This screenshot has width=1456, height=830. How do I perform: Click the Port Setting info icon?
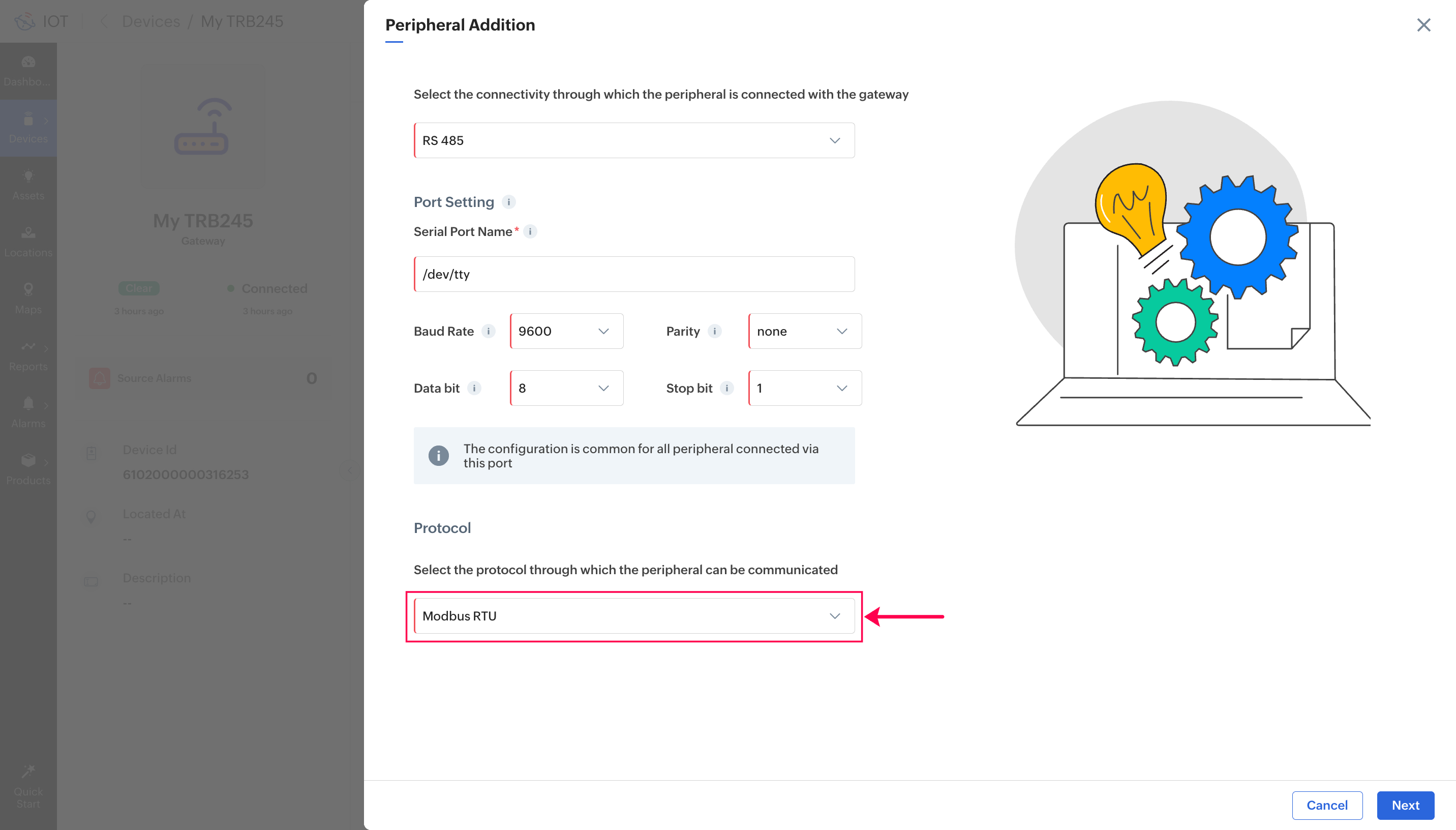509,202
